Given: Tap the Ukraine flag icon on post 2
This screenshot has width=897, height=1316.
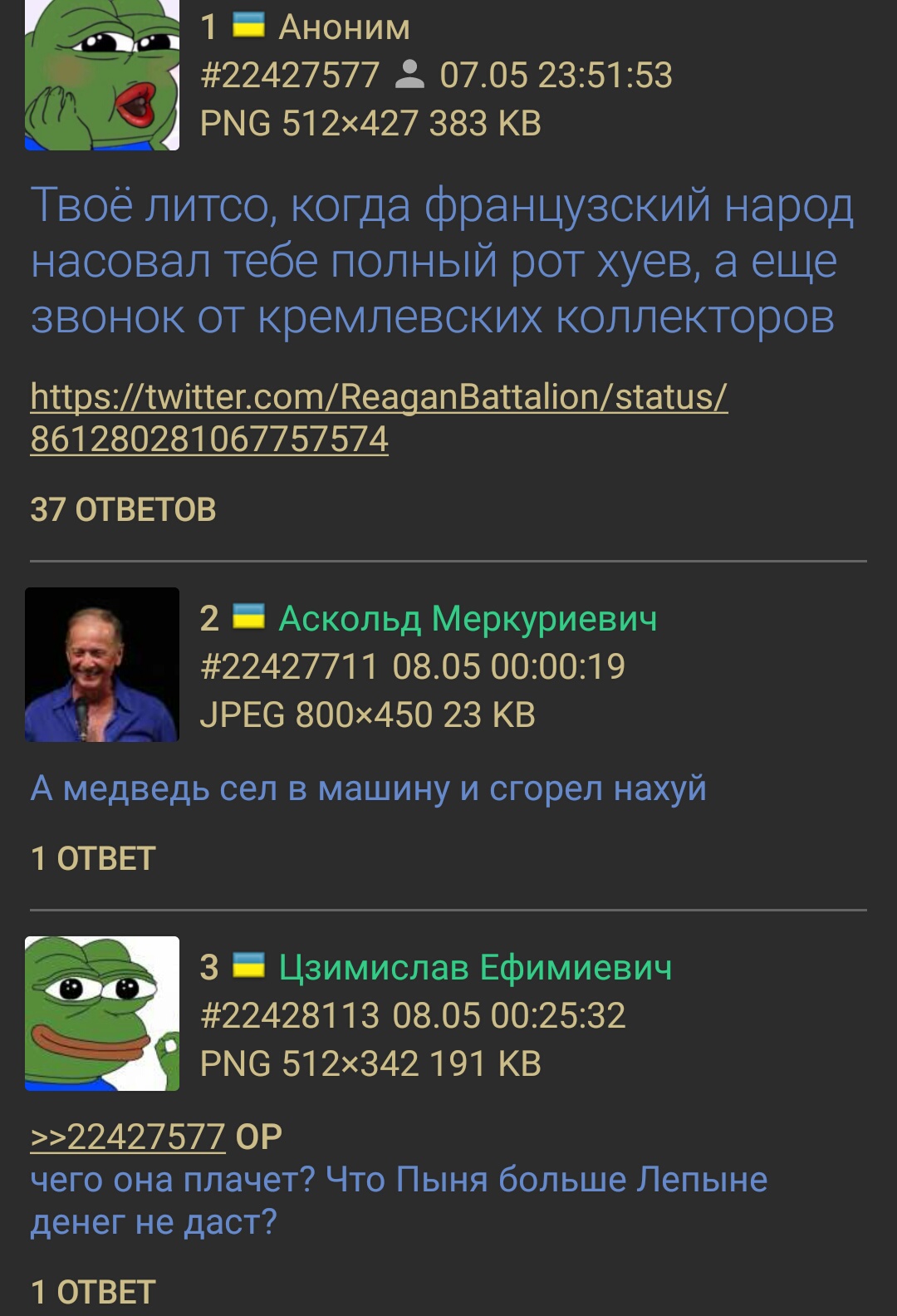Looking at the screenshot, I should [248, 616].
